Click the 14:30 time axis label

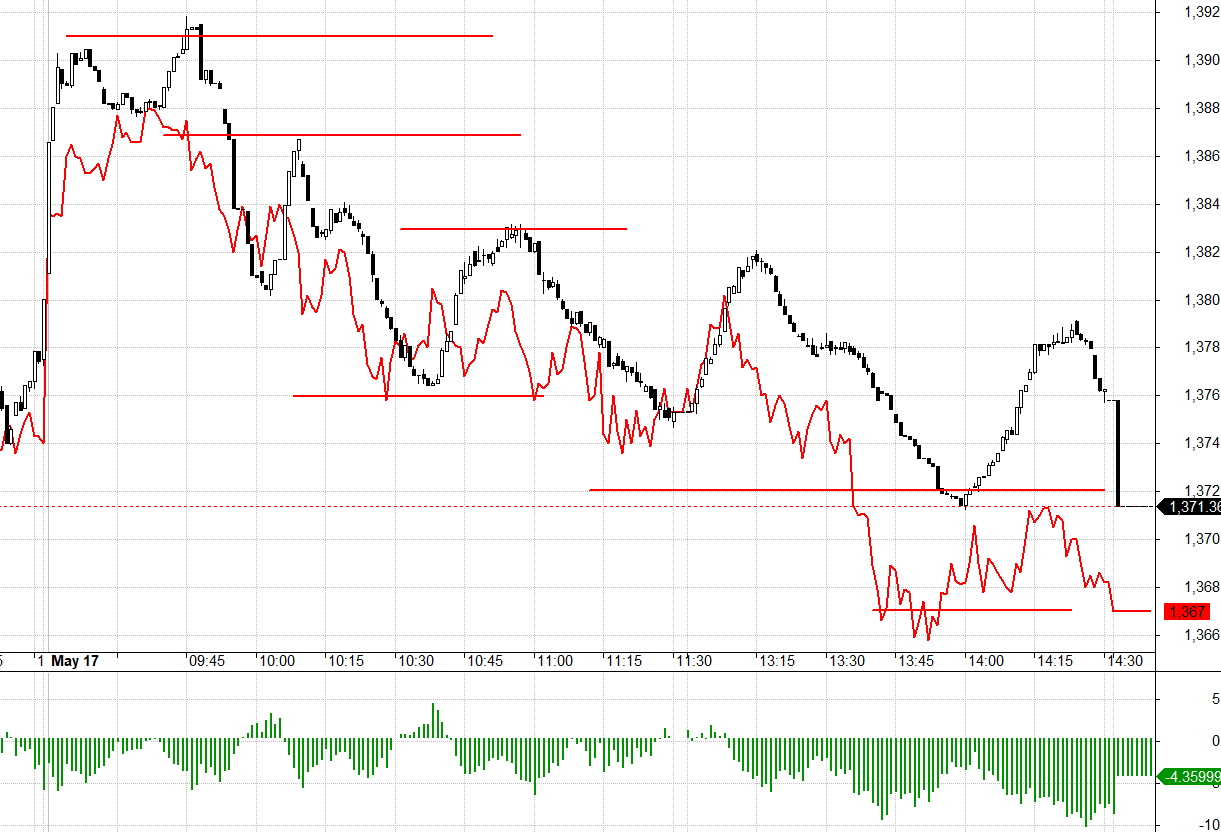pyautogui.click(x=1125, y=661)
